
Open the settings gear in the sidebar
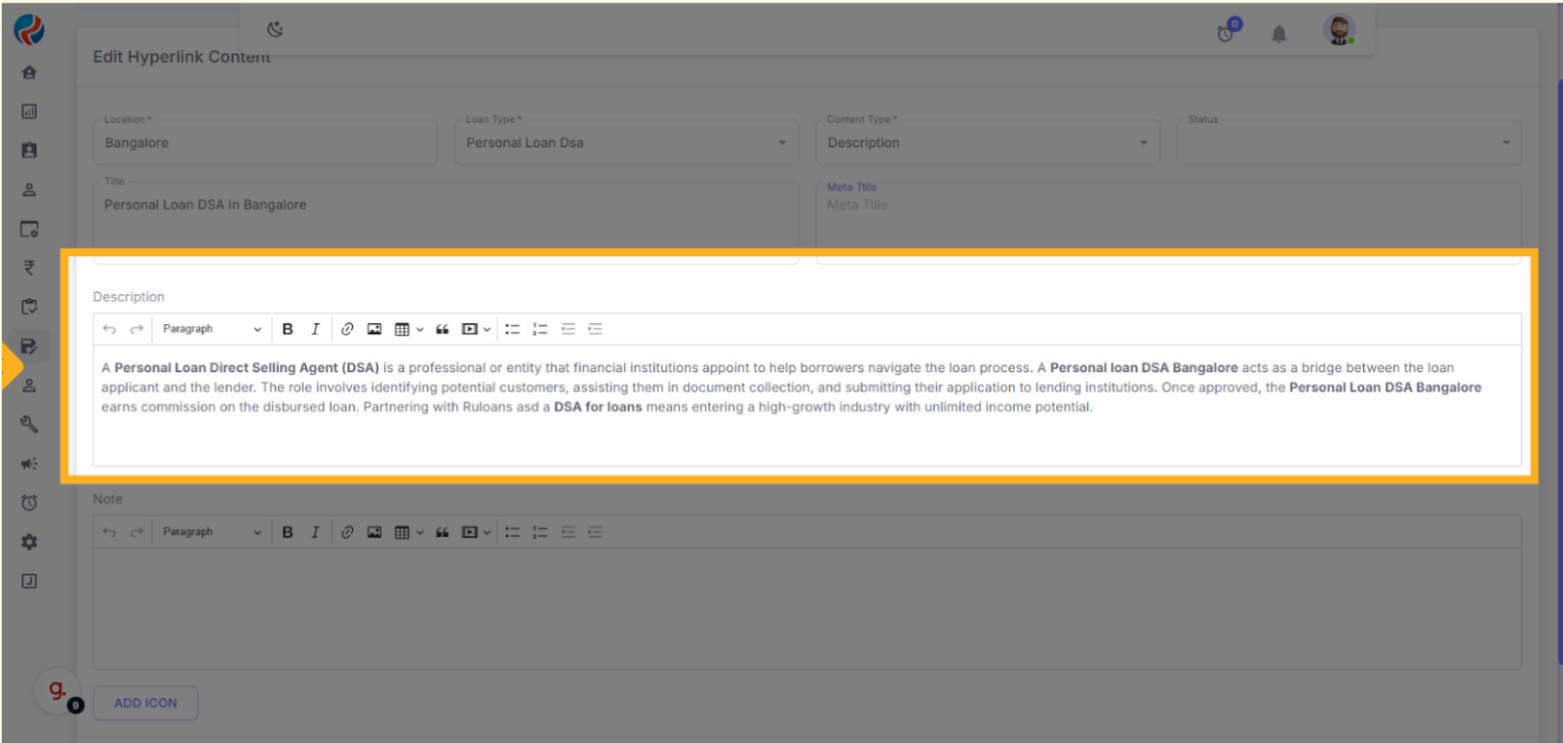pos(29,541)
